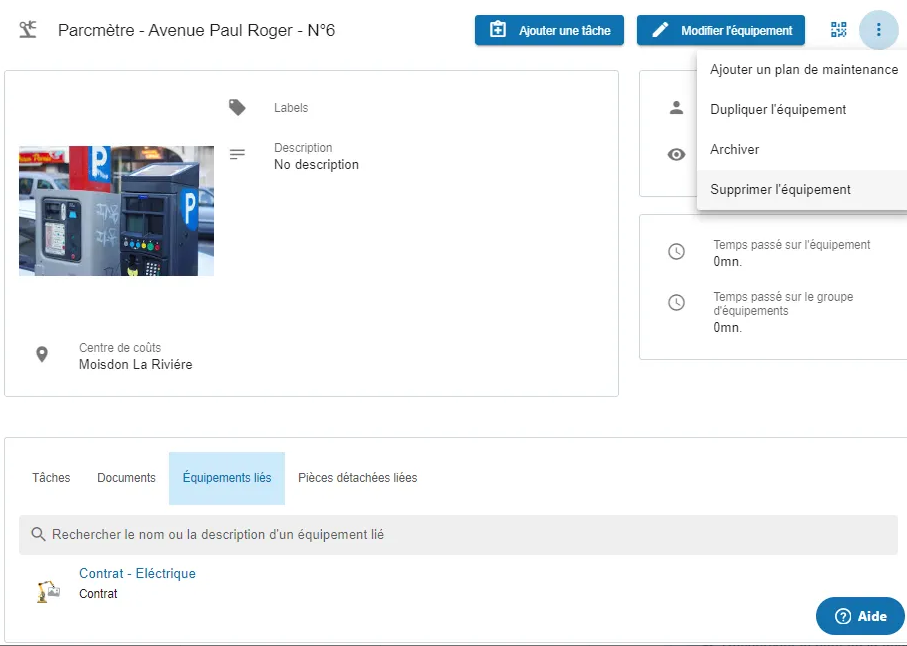Screen dimensions: 907x646
Task: Switch to the Tâches tab
Action: [x=51, y=478]
